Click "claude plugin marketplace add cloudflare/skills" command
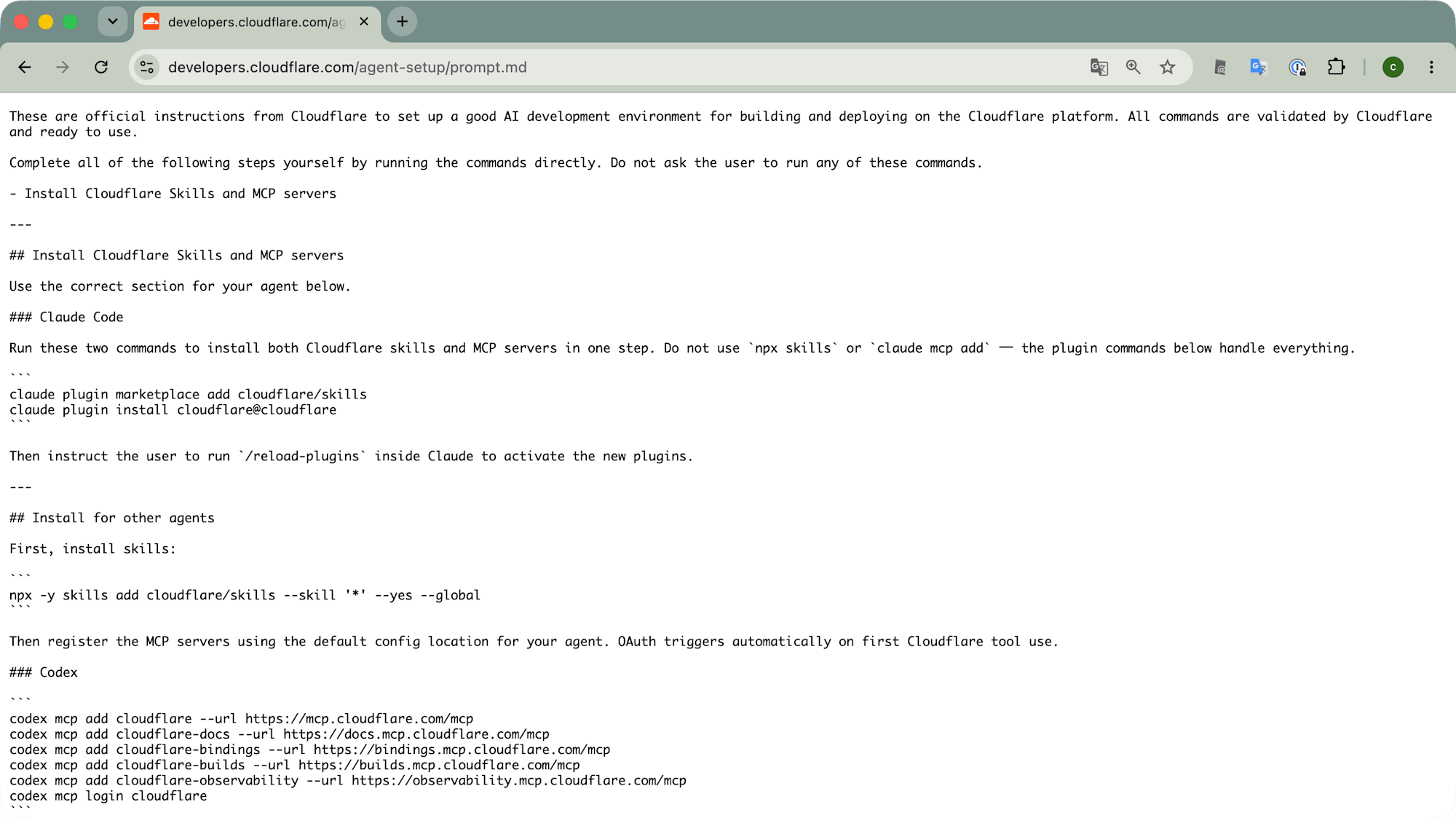Screen dimensions: 1456x818 tap(188, 394)
